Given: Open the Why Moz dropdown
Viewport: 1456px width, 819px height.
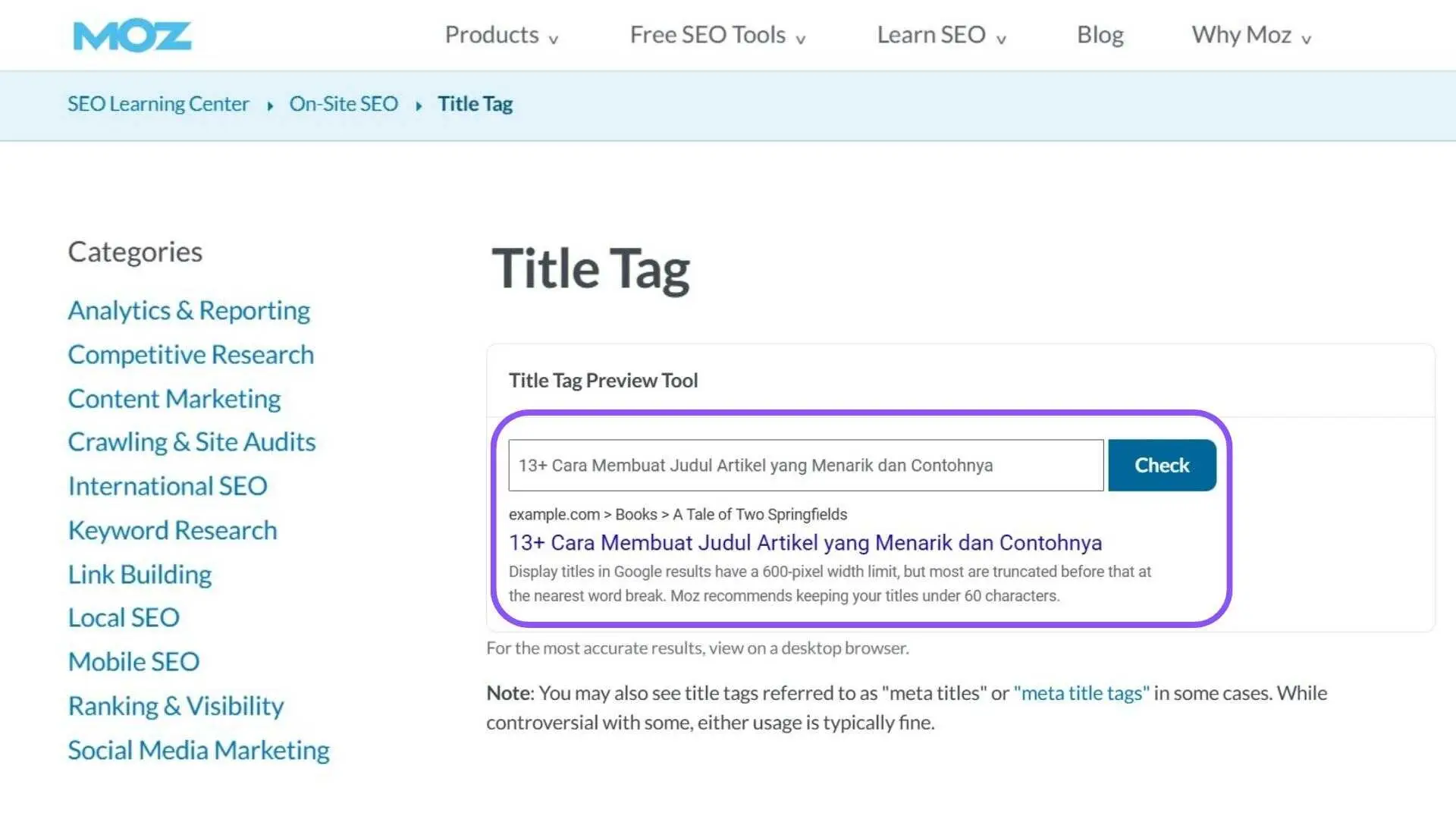Looking at the screenshot, I should point(1250,36).
